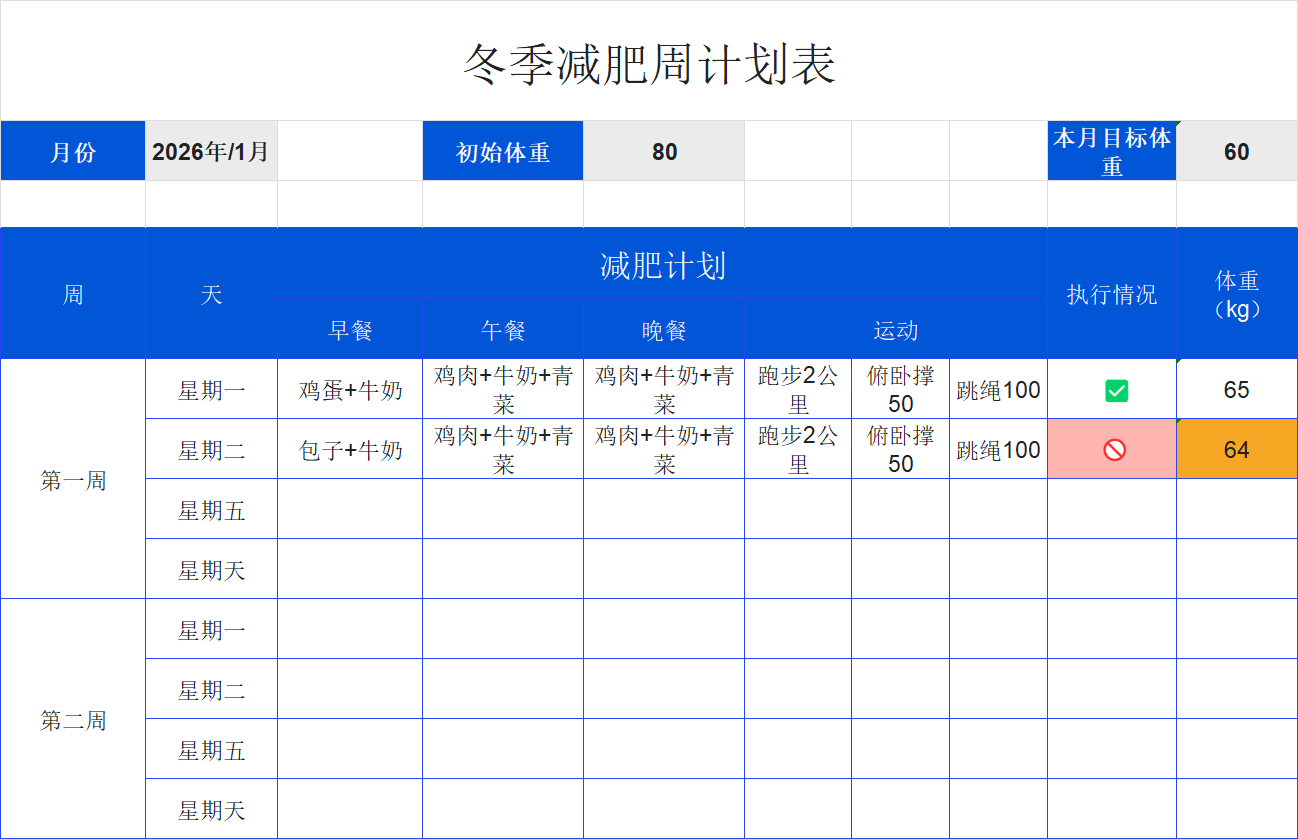This screenshot has height=839, width=1298.
Task: Select the target weight value 60
Action: pyautogui.click(x=1237, y=150)
